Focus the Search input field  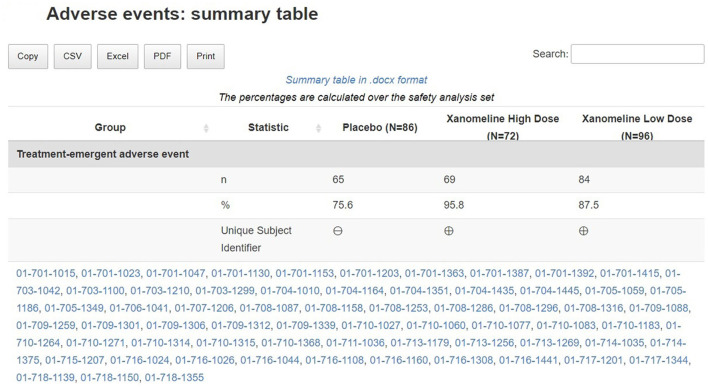tap(637, 54)
